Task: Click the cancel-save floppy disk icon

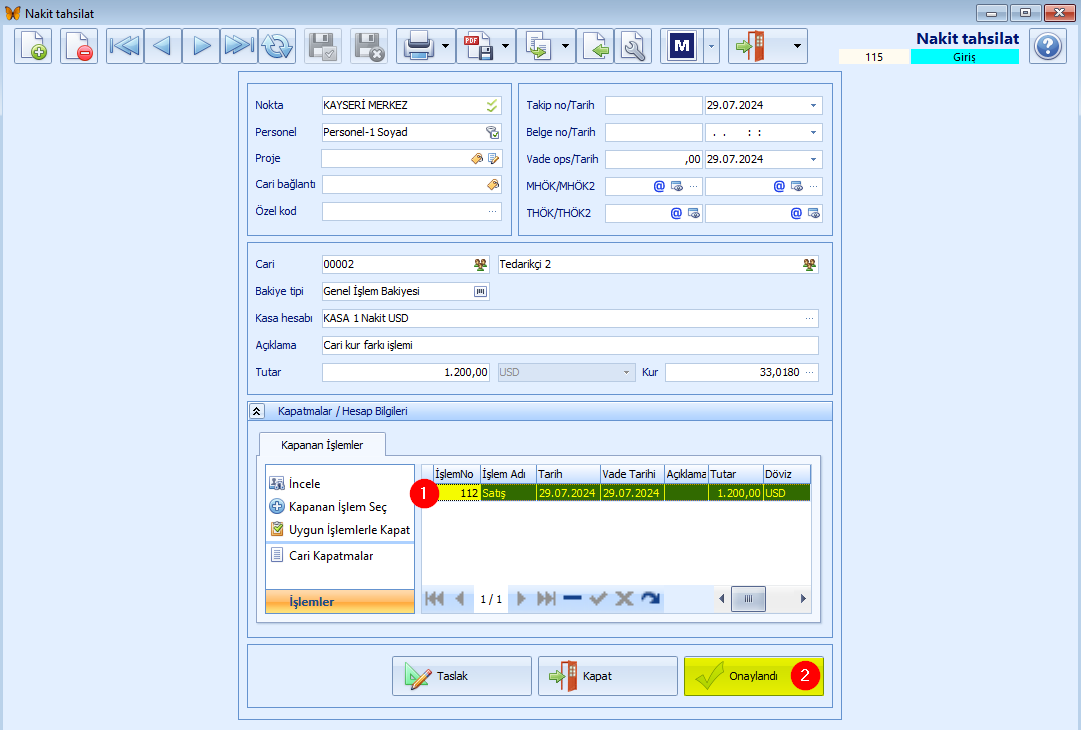Action: 369,46
